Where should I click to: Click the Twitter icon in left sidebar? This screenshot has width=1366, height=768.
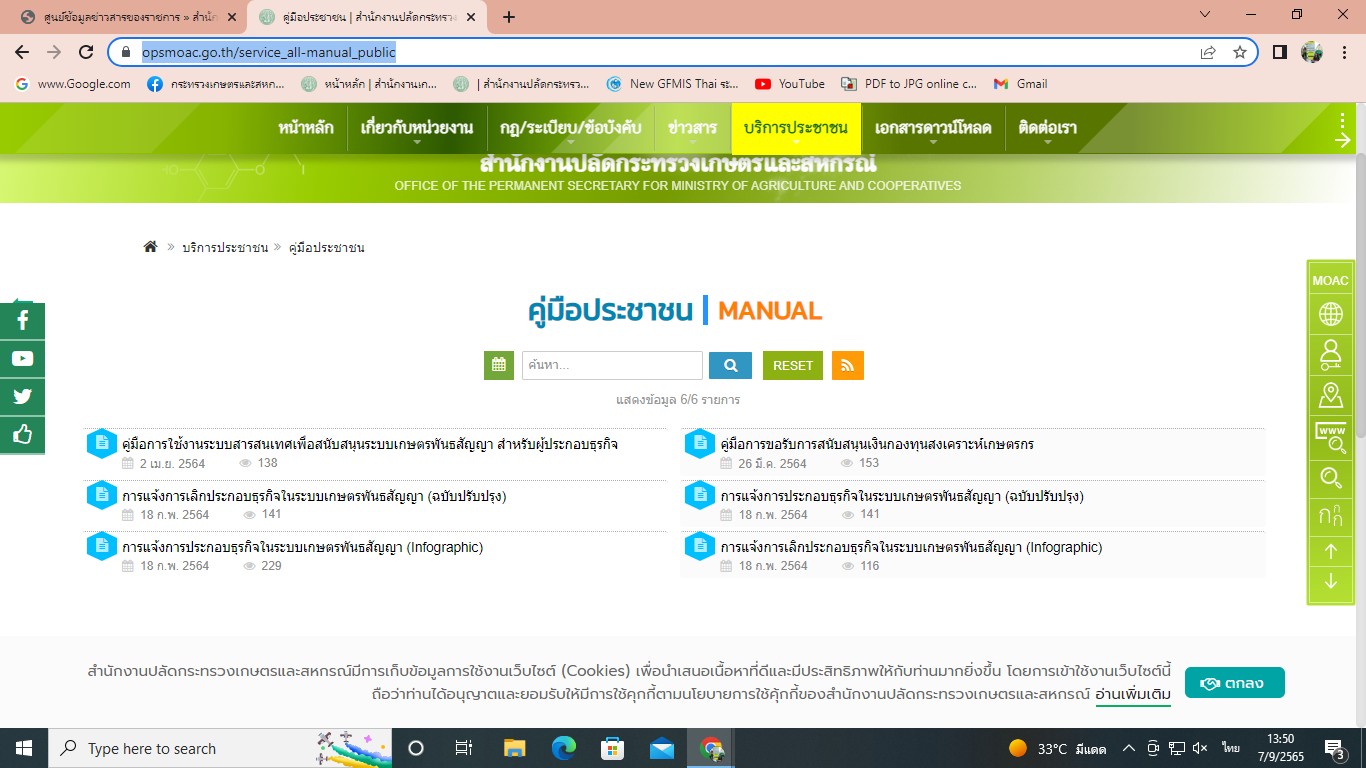tap(22, 397)
